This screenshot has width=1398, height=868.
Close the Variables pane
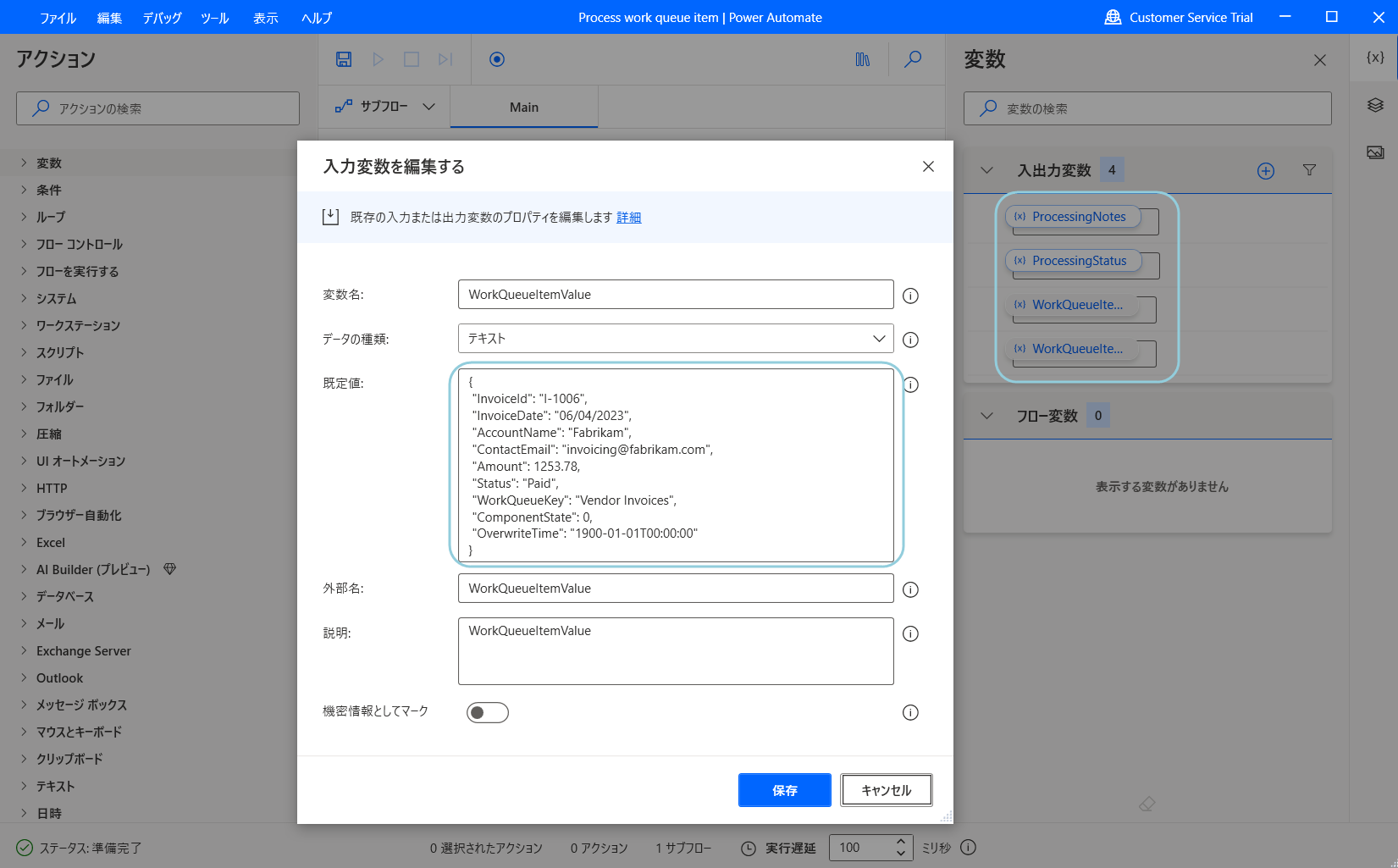[x=1320, y=60]
